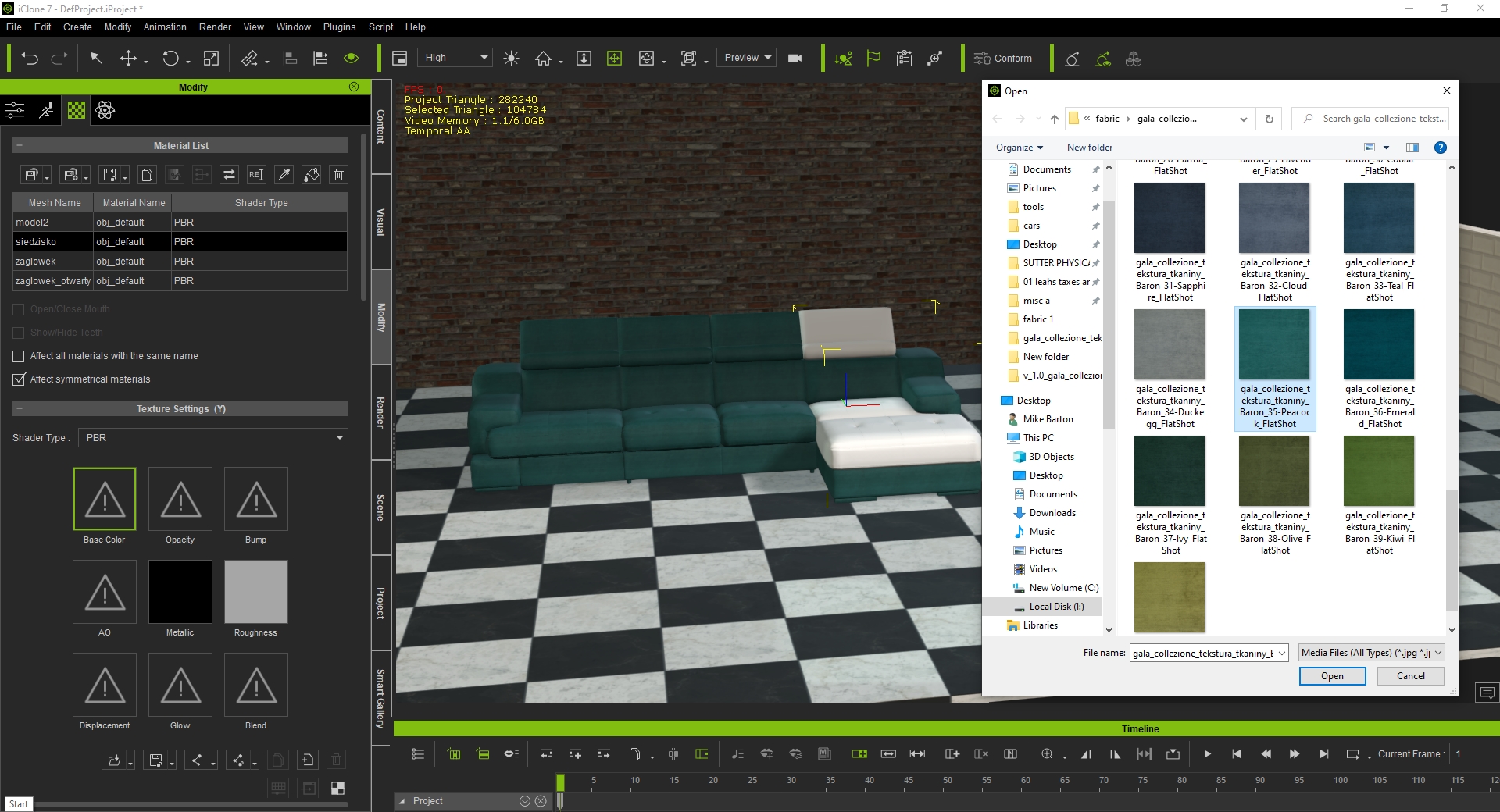The height and width of the screenshot is (812, 1500).
Task: Click Open button in file dialog
Action: tap(1332, 676)
